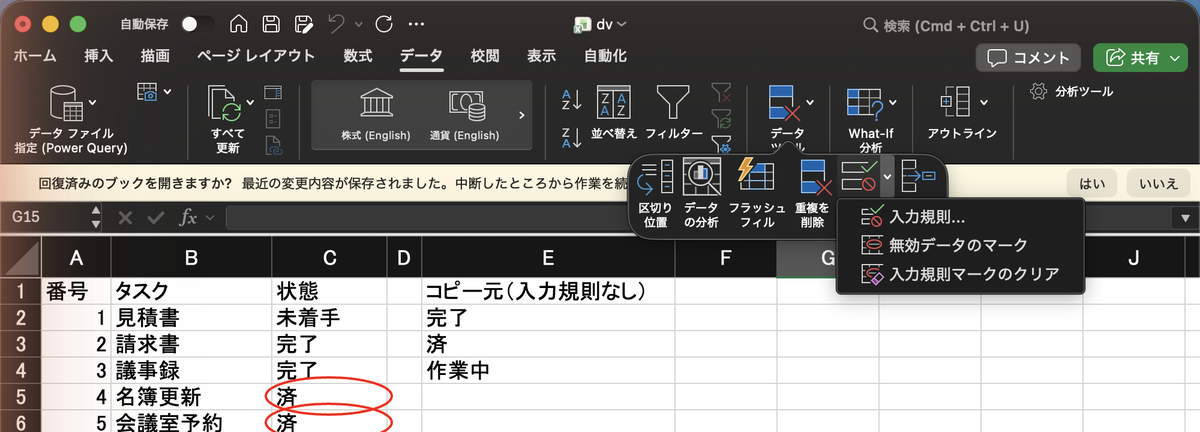Image resolution: width=1200 pixels, height=432 pixels.
Task: Open the ページ レイアウト ribbon tab
Action: pos(256,56)
